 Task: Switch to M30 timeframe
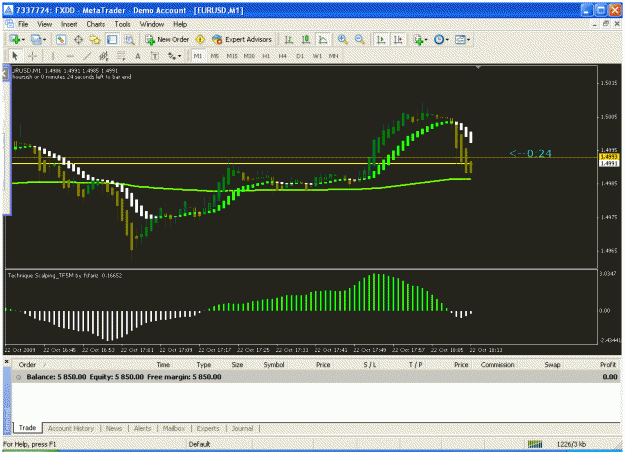point(249,56)
